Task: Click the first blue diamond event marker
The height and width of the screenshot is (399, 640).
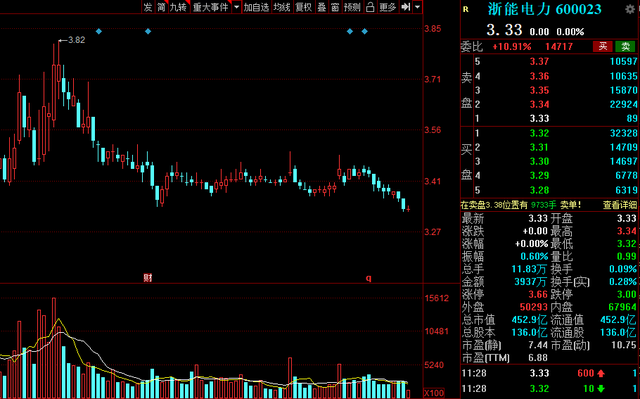Action: [x=99, y=31]
